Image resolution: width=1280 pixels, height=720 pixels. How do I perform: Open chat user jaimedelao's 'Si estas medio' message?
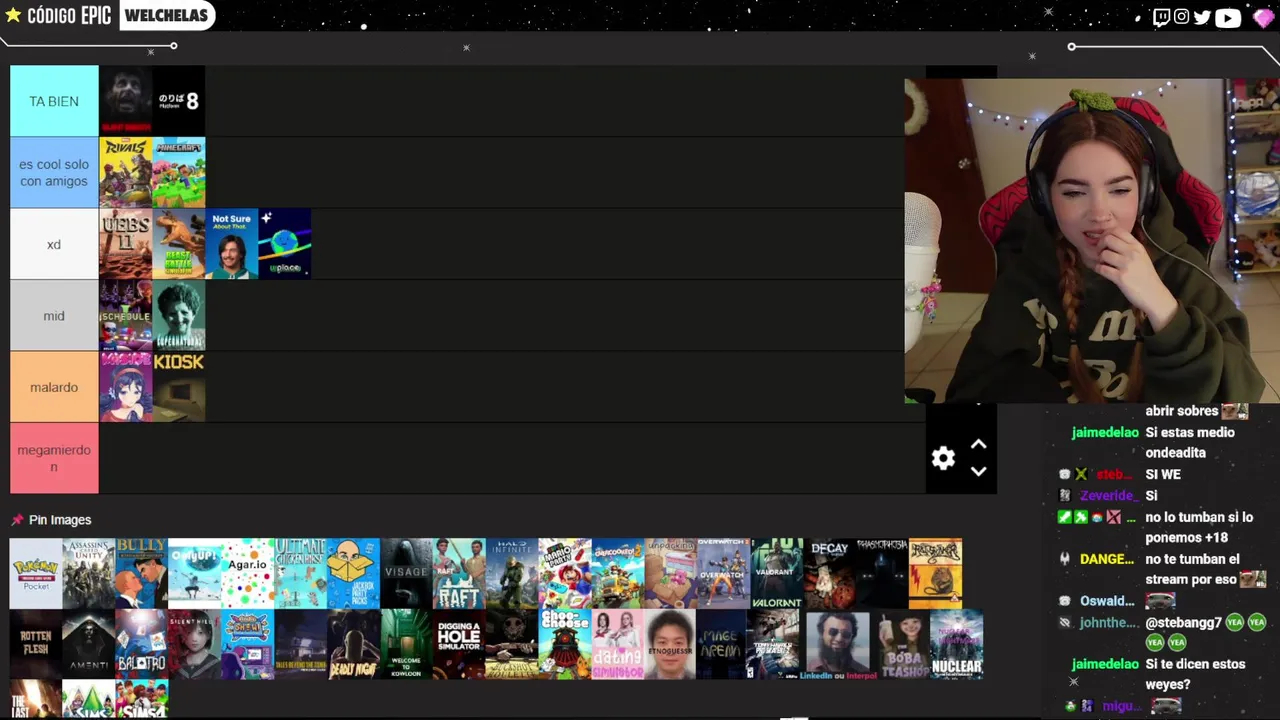click(1190, 442)
